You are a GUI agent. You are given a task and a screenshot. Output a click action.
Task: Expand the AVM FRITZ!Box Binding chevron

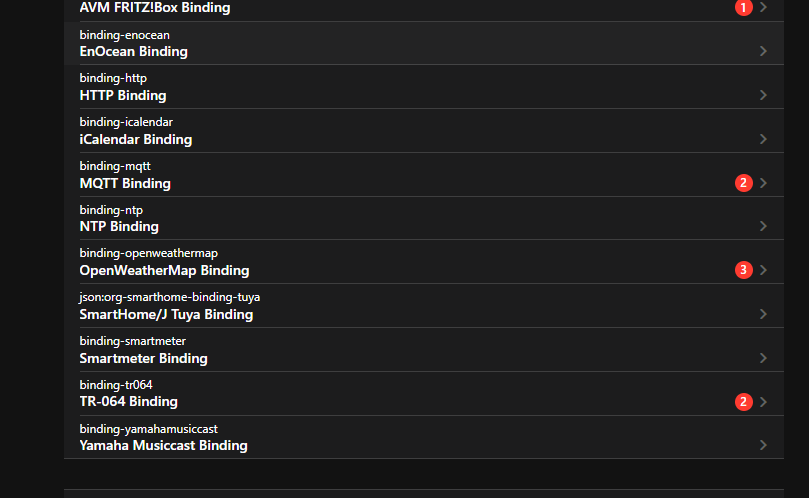763,8
